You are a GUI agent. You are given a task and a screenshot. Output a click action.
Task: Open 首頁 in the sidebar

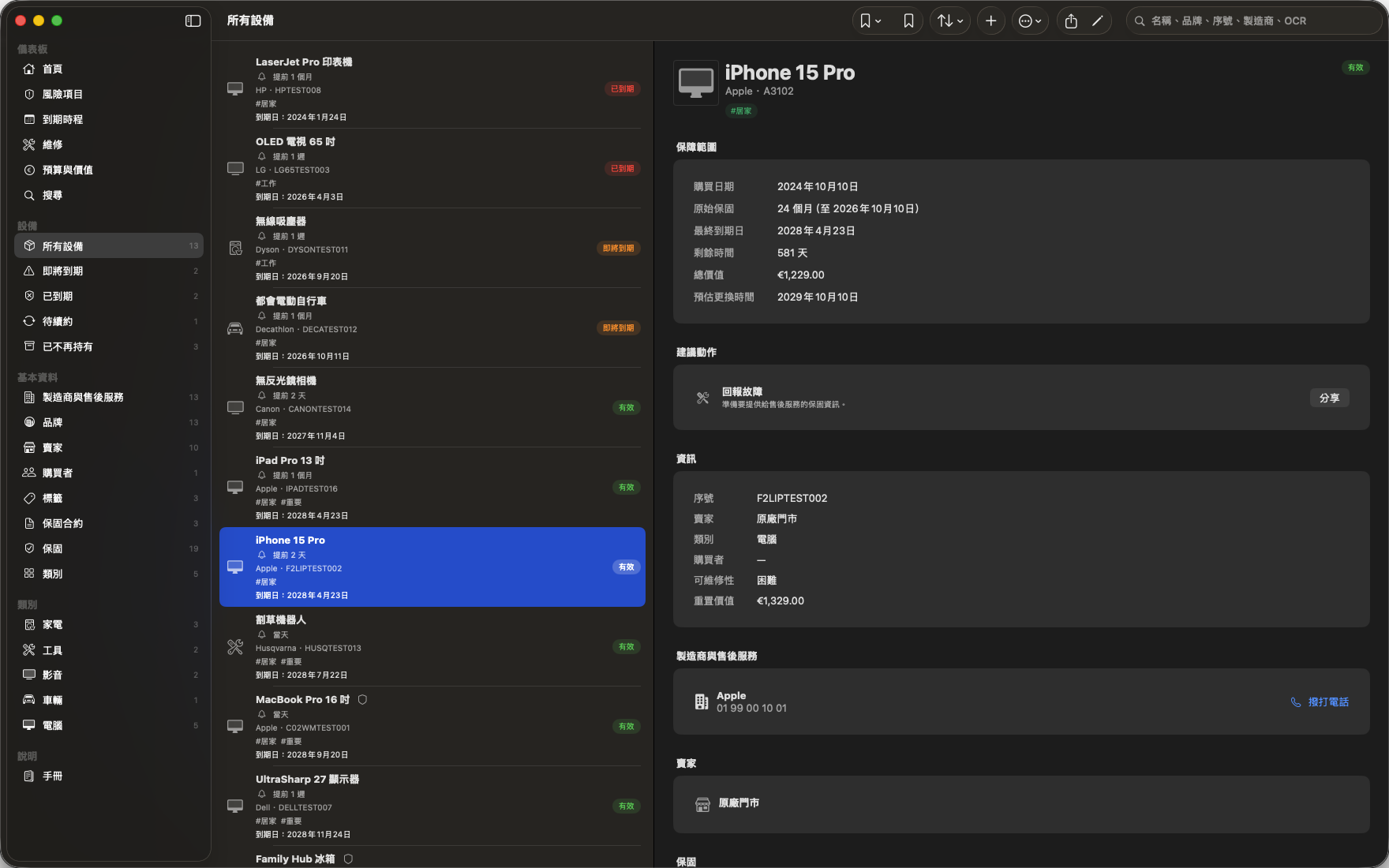[x=109, y=69]
